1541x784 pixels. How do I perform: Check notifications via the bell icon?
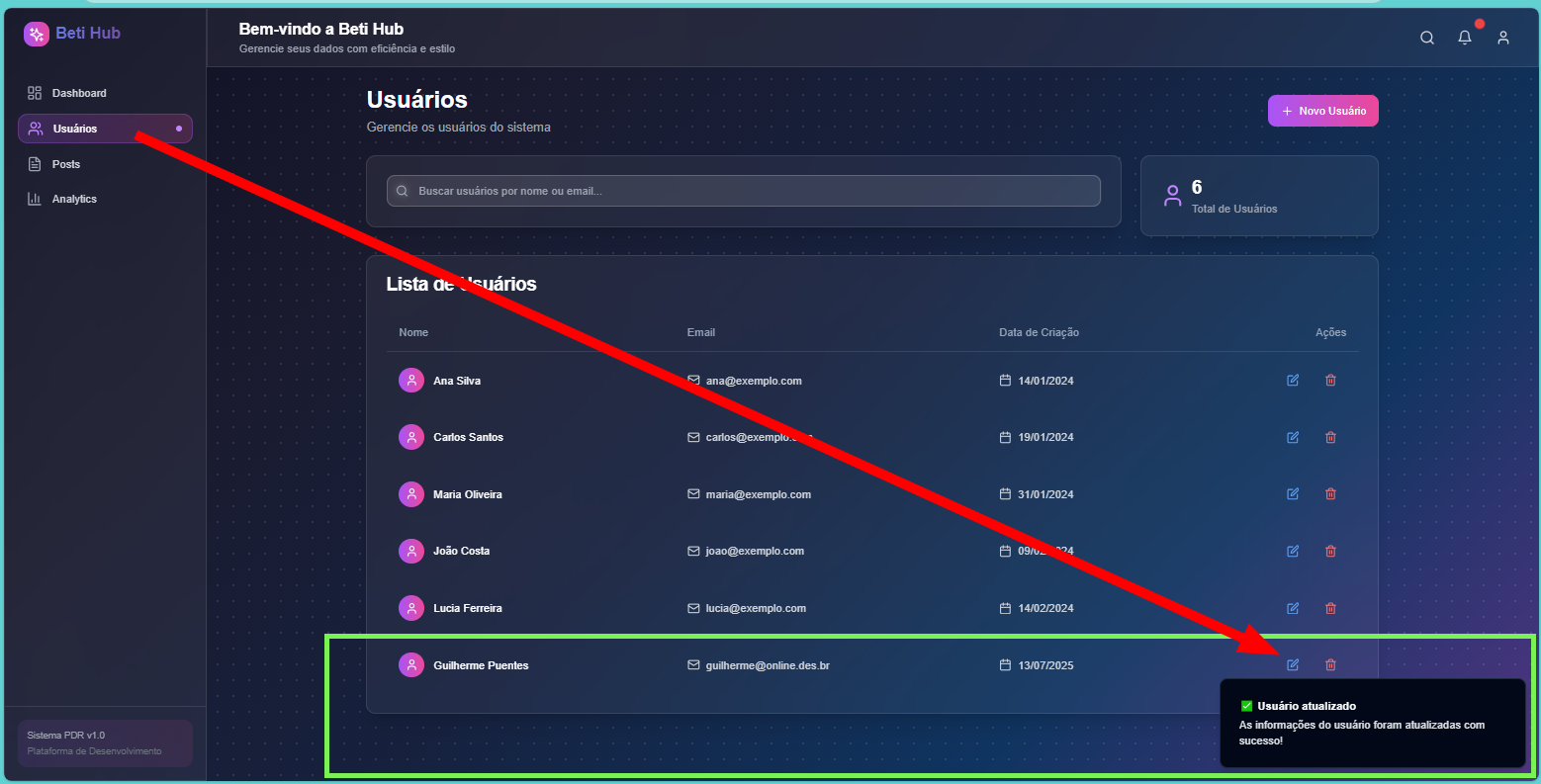1465,37
